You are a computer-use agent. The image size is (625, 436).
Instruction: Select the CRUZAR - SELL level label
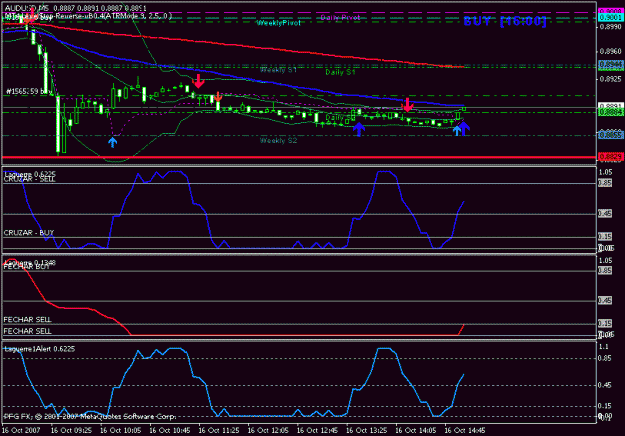29,180
